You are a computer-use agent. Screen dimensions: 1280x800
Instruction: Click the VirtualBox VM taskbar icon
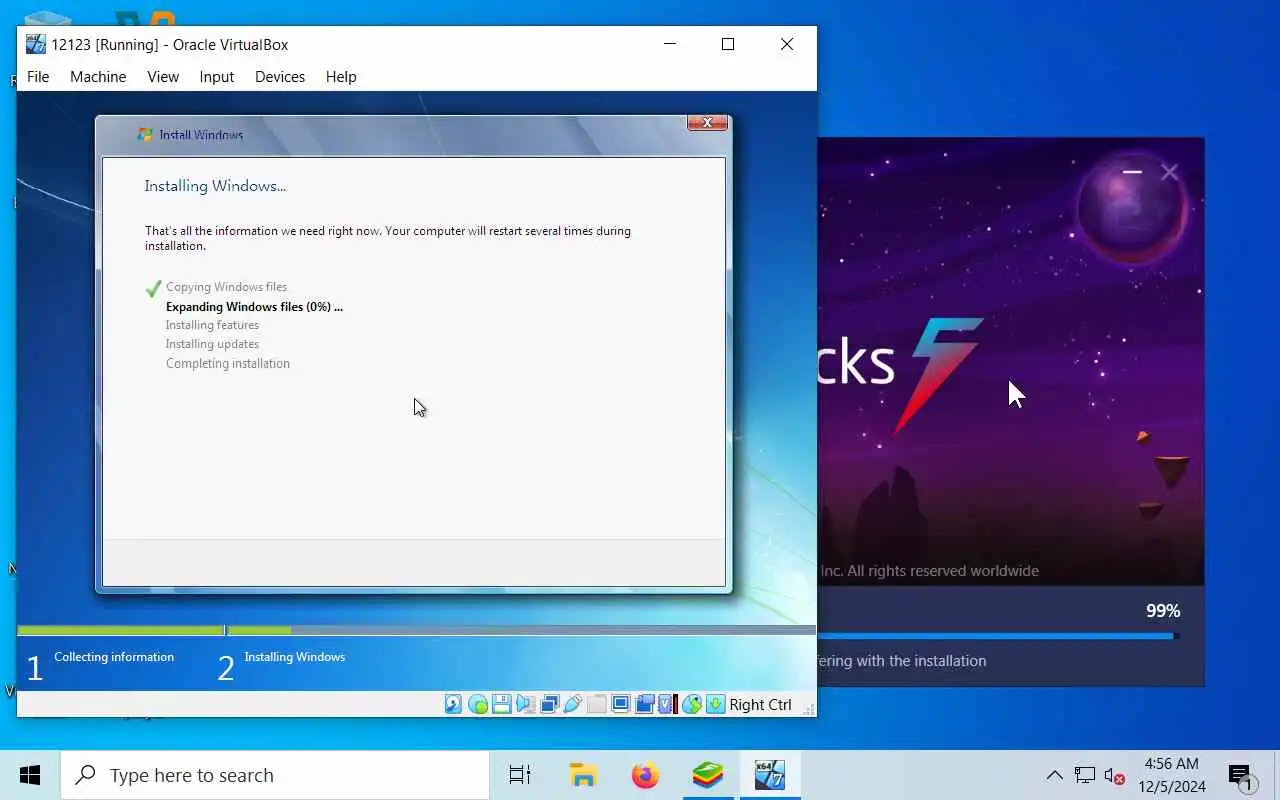769,775
